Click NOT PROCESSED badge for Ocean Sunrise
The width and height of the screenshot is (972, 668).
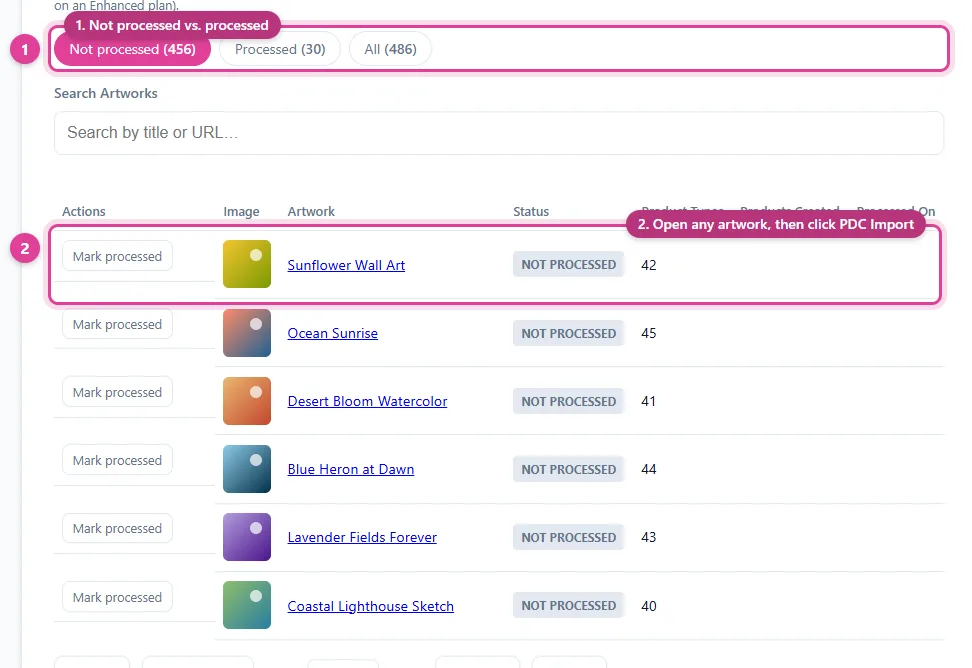(568, 333)
